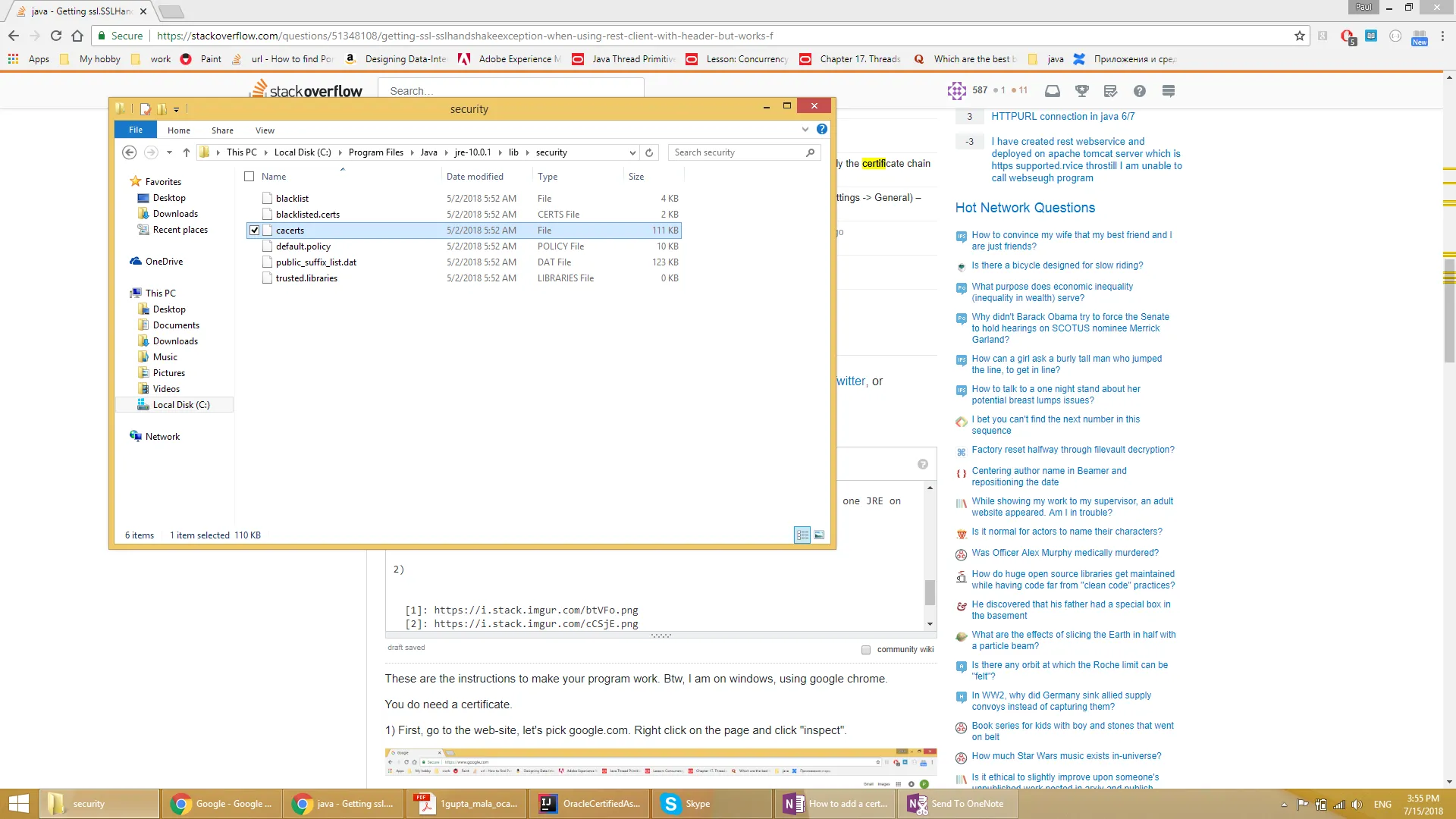Expand the Explorer ribbon chevron

805,130
